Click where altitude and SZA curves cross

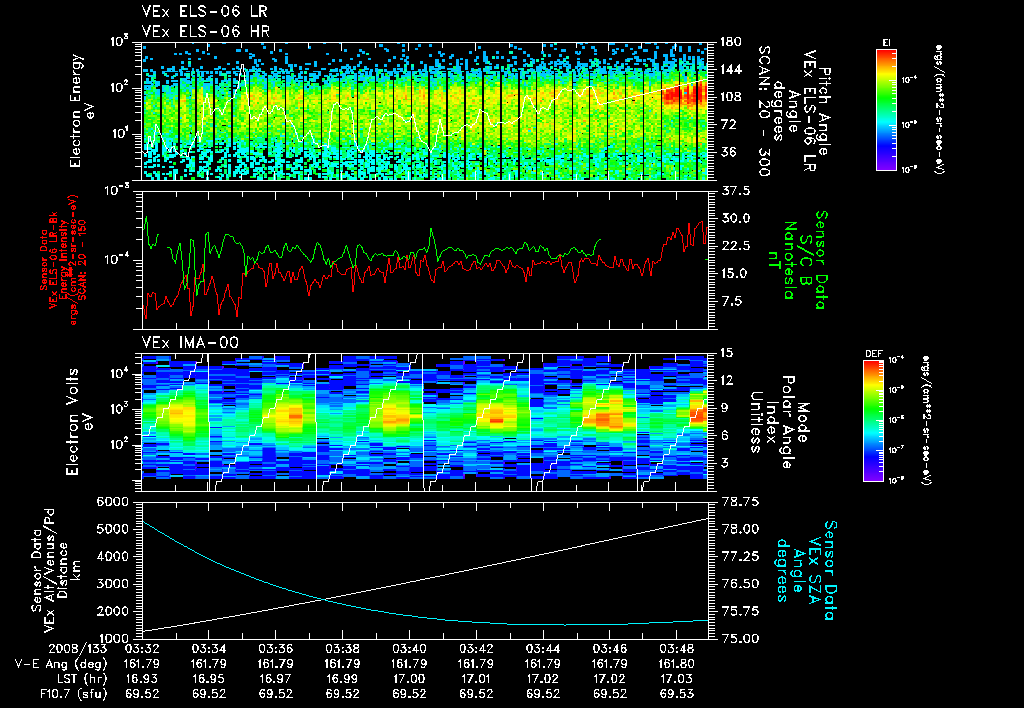[x=323, y=598]
